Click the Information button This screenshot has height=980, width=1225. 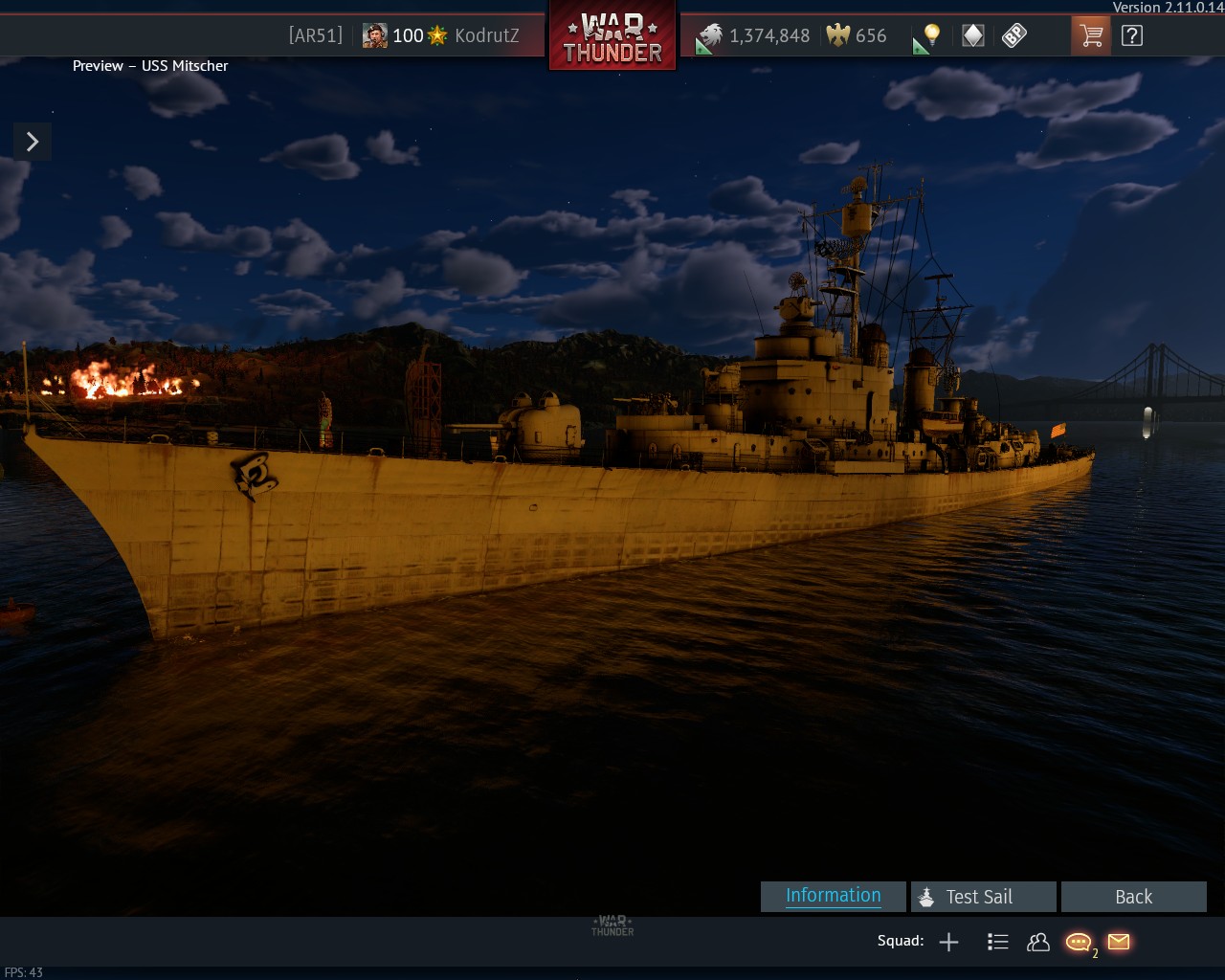point(834,897)
